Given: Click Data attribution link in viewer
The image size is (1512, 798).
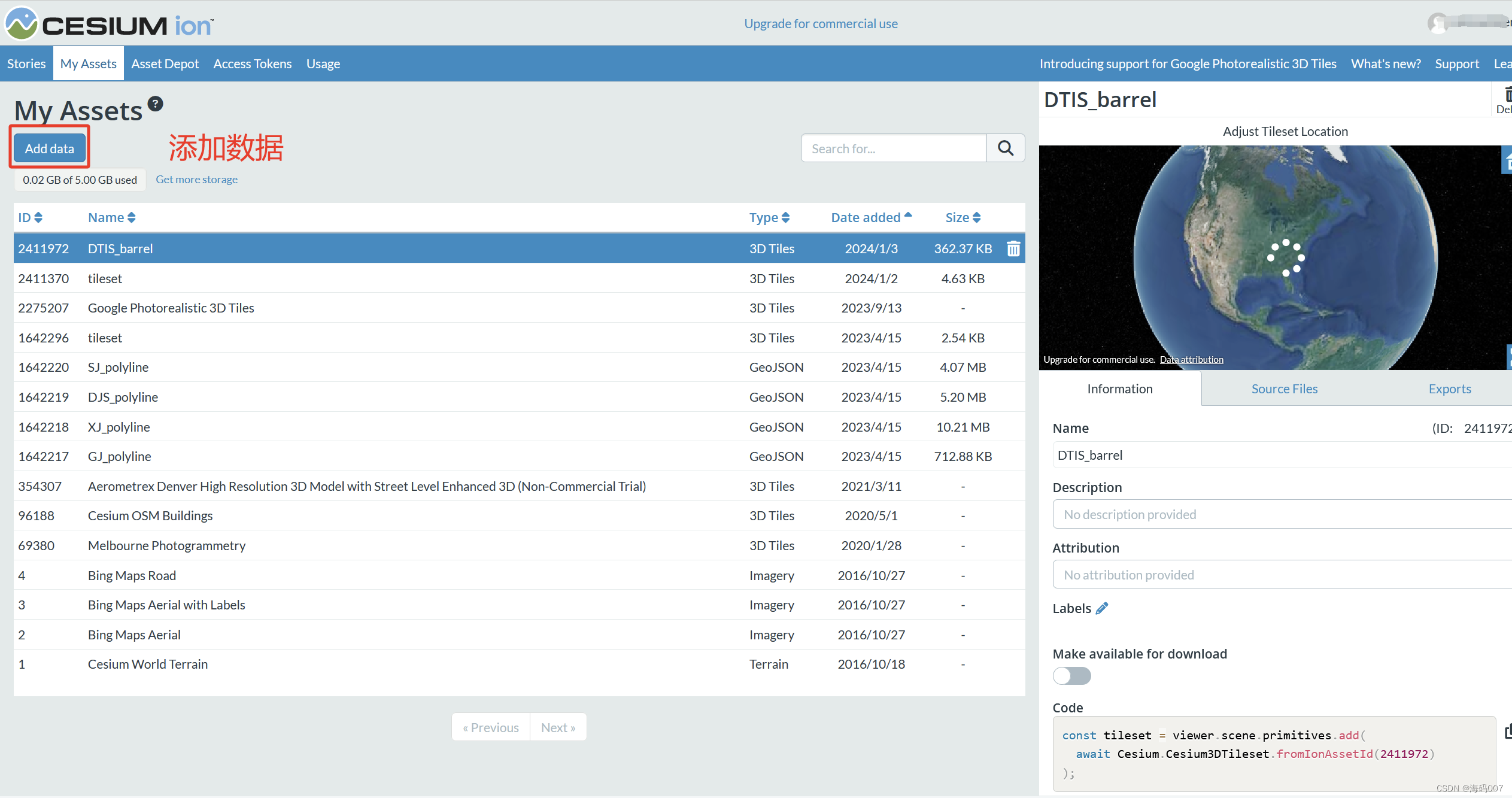Looking at the screenshot, I should (x=1191, y=359).
